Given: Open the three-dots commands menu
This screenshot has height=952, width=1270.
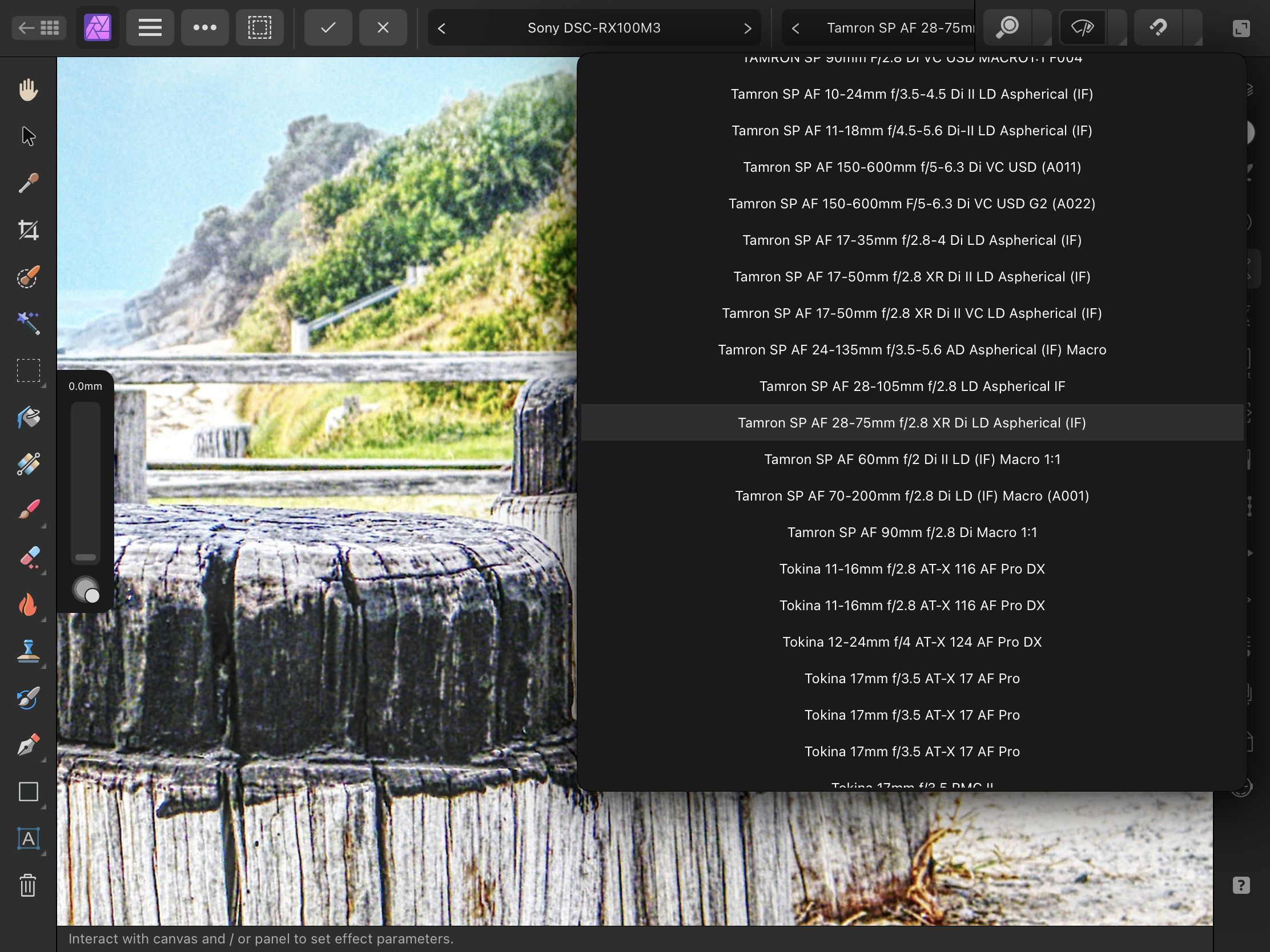Looking at the screenshot, I should coord(205,27).
